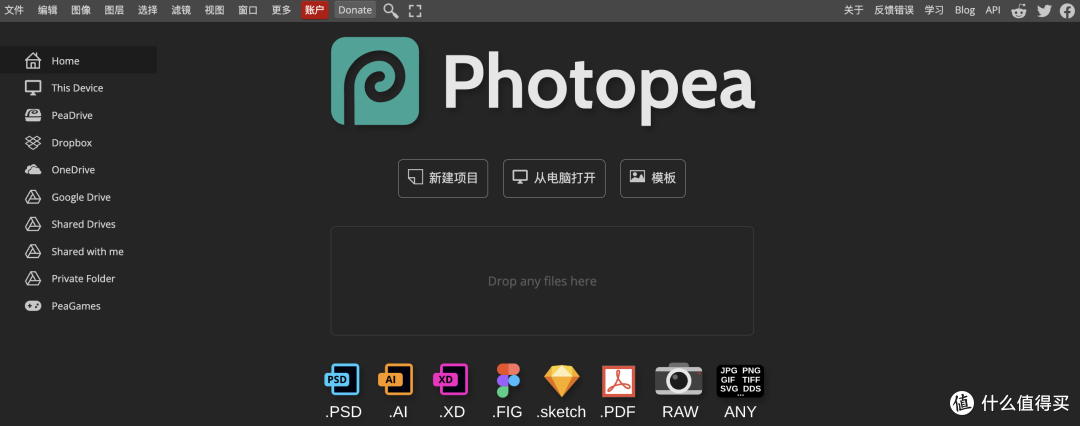Click the Google Drive triangle icon
This screenshot has width=1080, height=426.
tap(33, 197)
